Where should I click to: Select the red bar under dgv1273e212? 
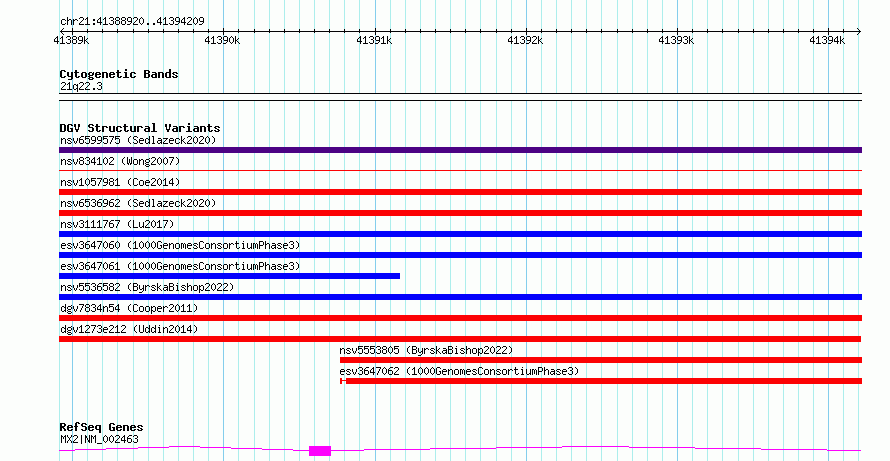tap(460, 339)
